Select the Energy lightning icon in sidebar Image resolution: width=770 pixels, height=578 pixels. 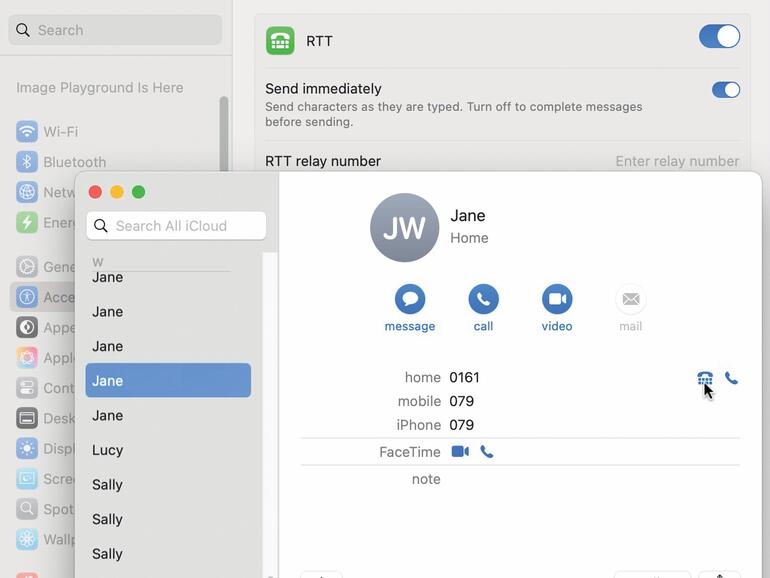tap(27, 222)
